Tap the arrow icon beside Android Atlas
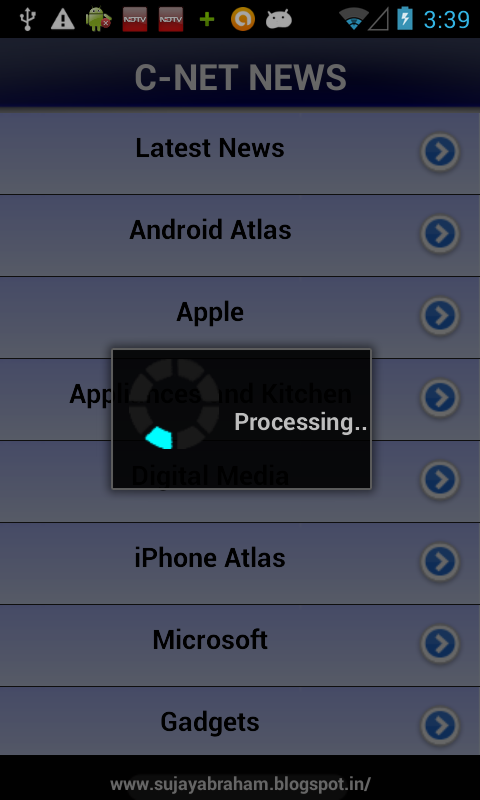Viewport: 480px width, 800px height. pos(440,234)
